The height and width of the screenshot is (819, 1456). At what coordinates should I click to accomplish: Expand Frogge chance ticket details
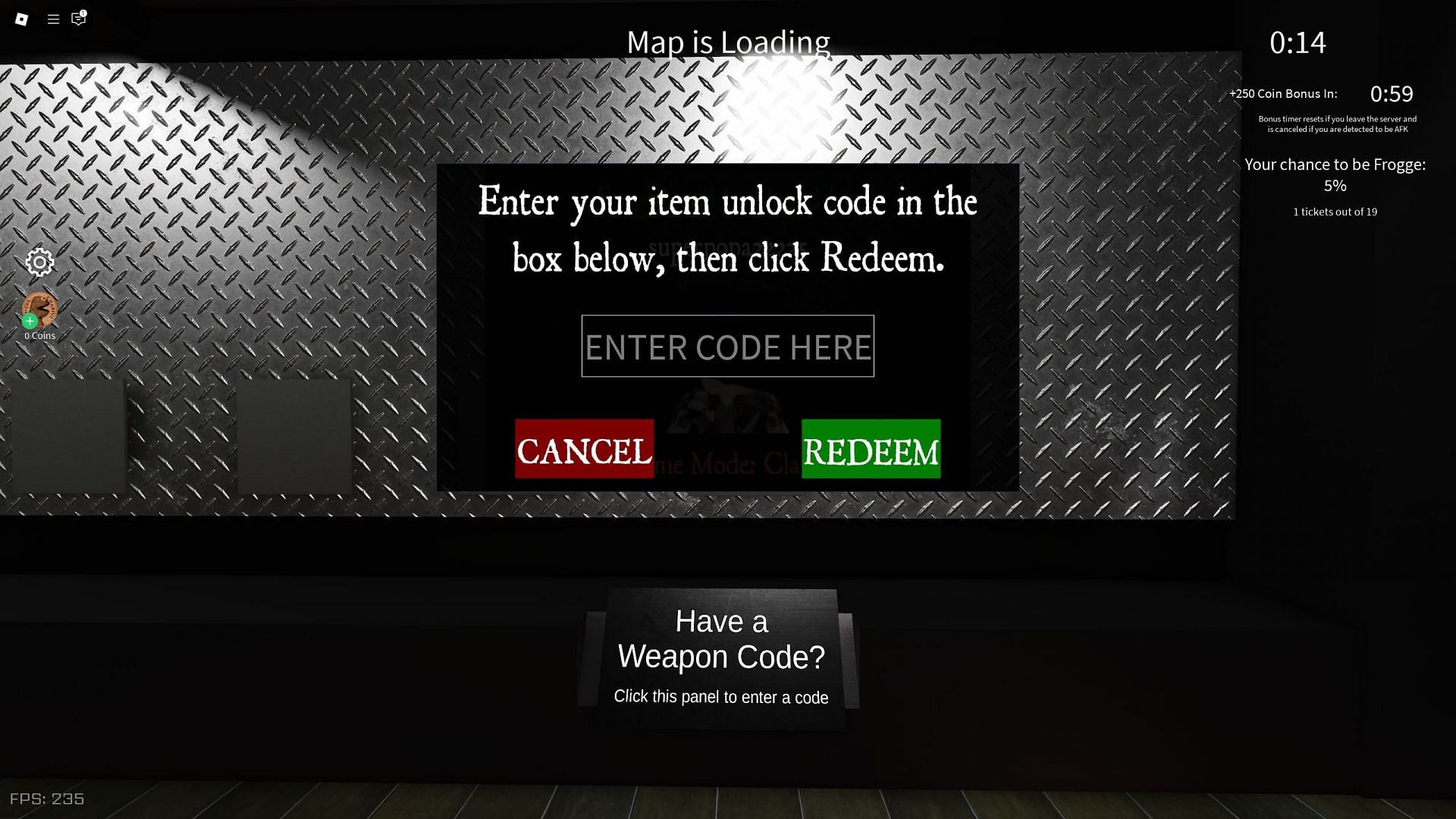point(1335,211)
